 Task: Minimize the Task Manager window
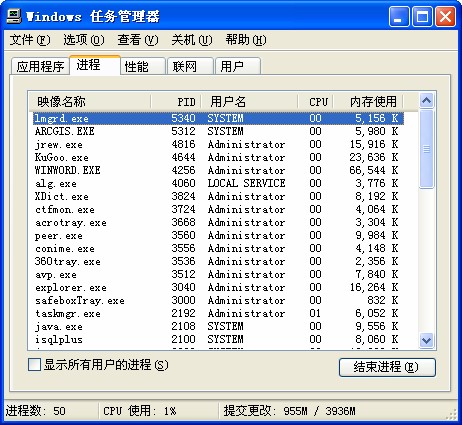[x=399, y=17]
